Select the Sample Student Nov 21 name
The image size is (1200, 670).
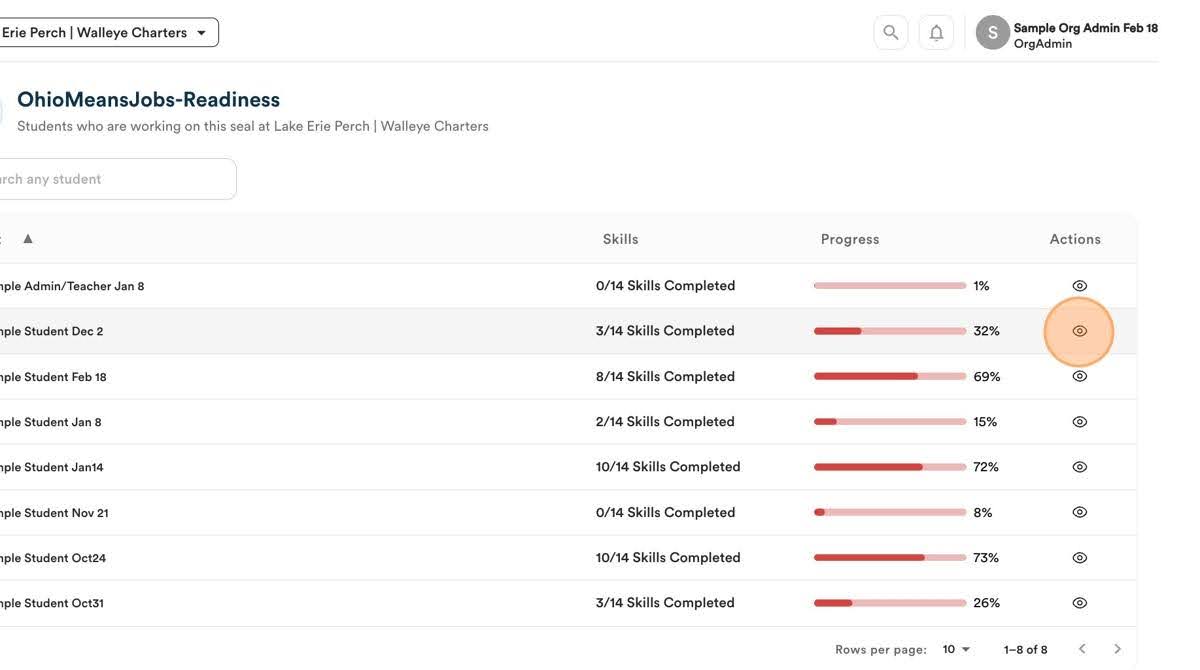pos(54,513)
